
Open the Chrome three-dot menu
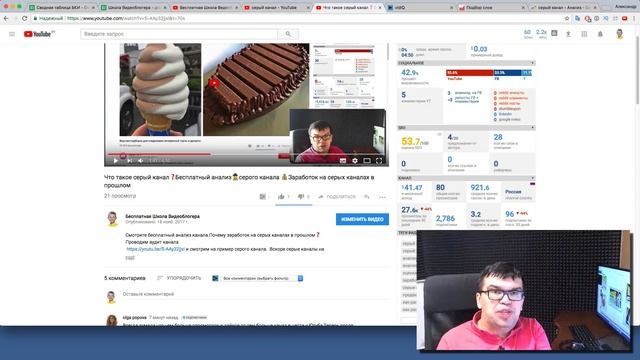click(634, 18)
